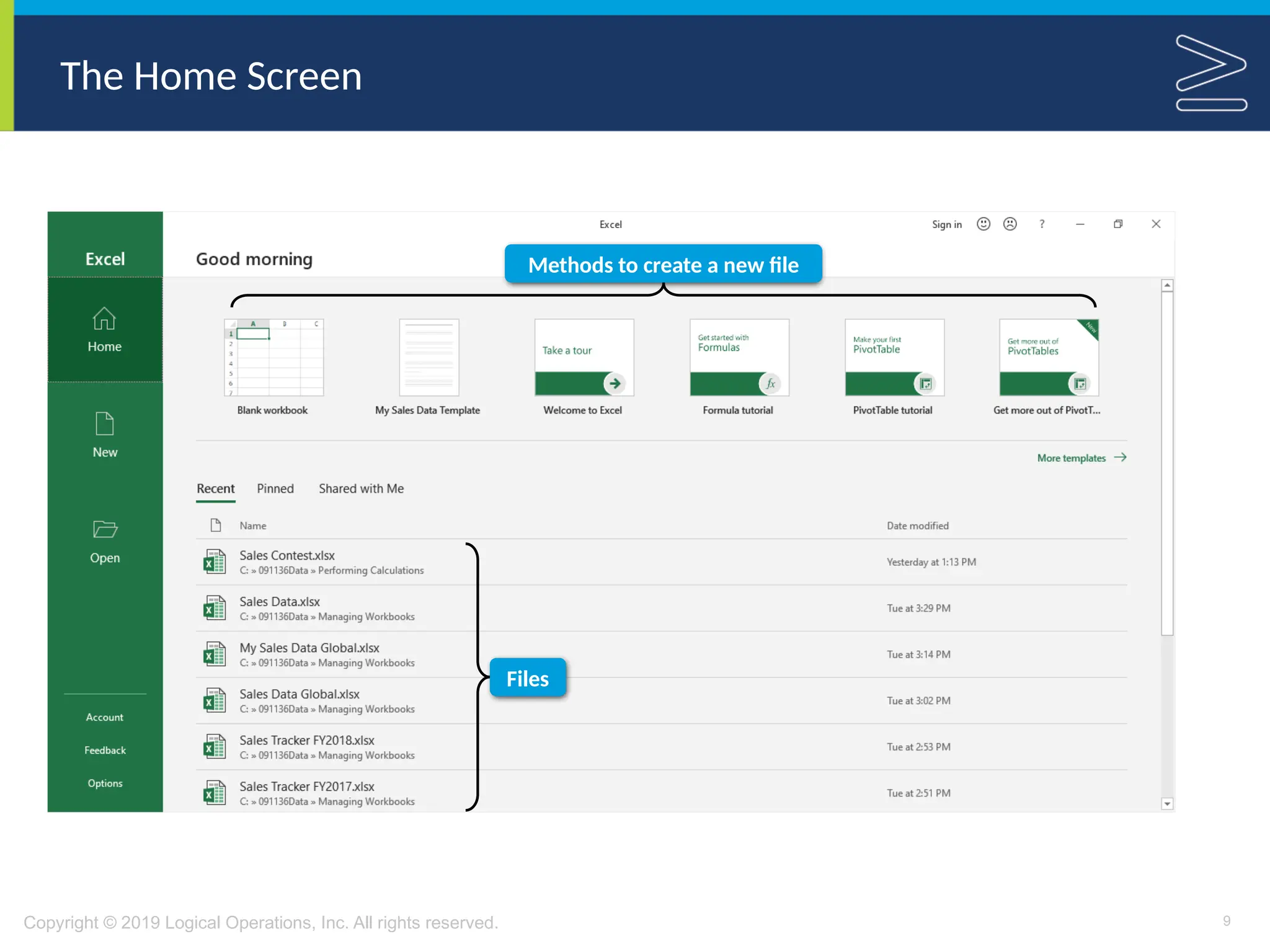This screenshot has height=952, width=1270.
Task: Switch to the Recent tab
Action: pos(216,488)
